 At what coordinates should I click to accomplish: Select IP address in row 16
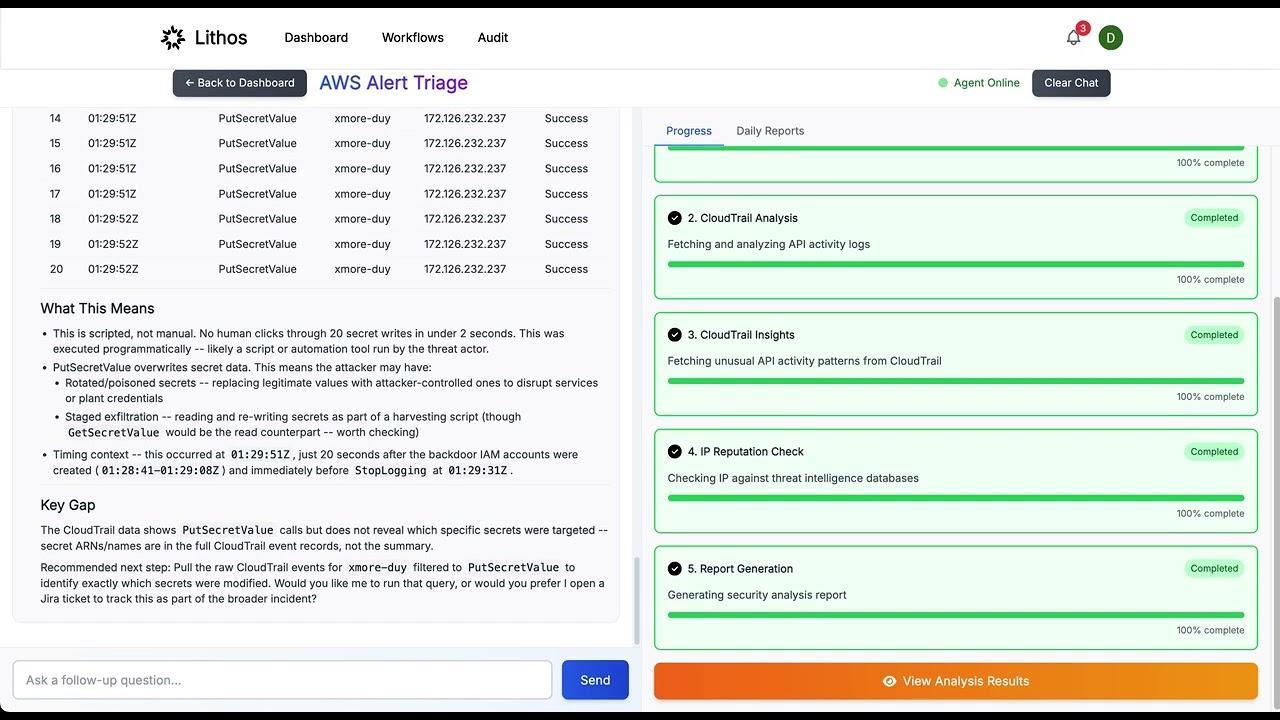465,169
